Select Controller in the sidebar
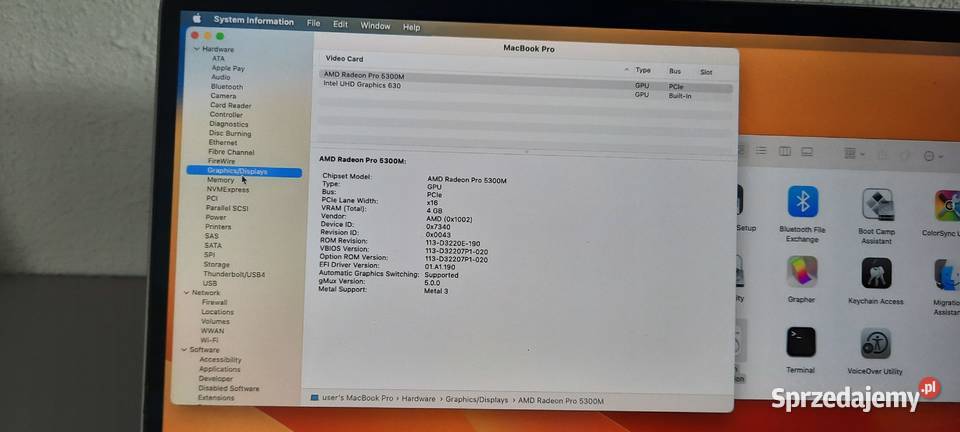Viewport: 960px width, 432px height. (x=226, y=114)
